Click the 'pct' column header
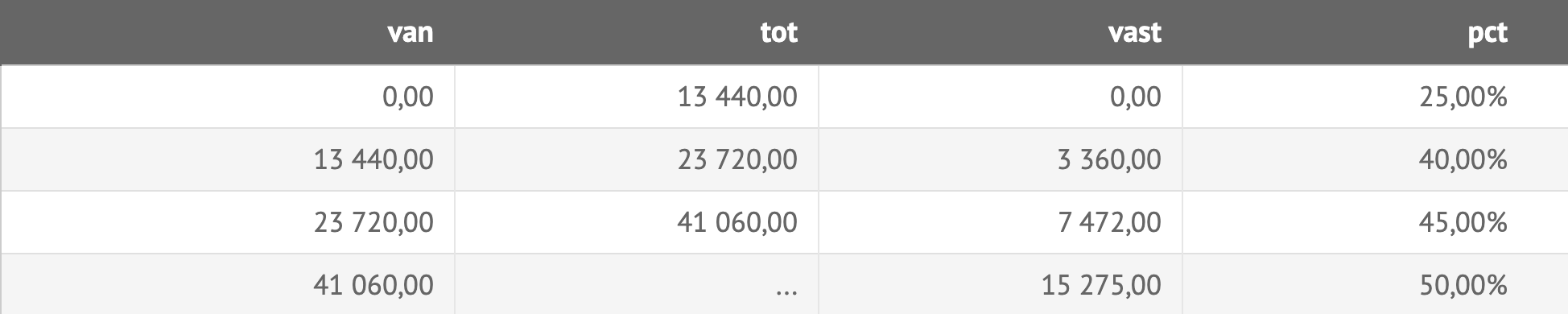This screenshot has width=1568, height=314. coord(1375,32)
